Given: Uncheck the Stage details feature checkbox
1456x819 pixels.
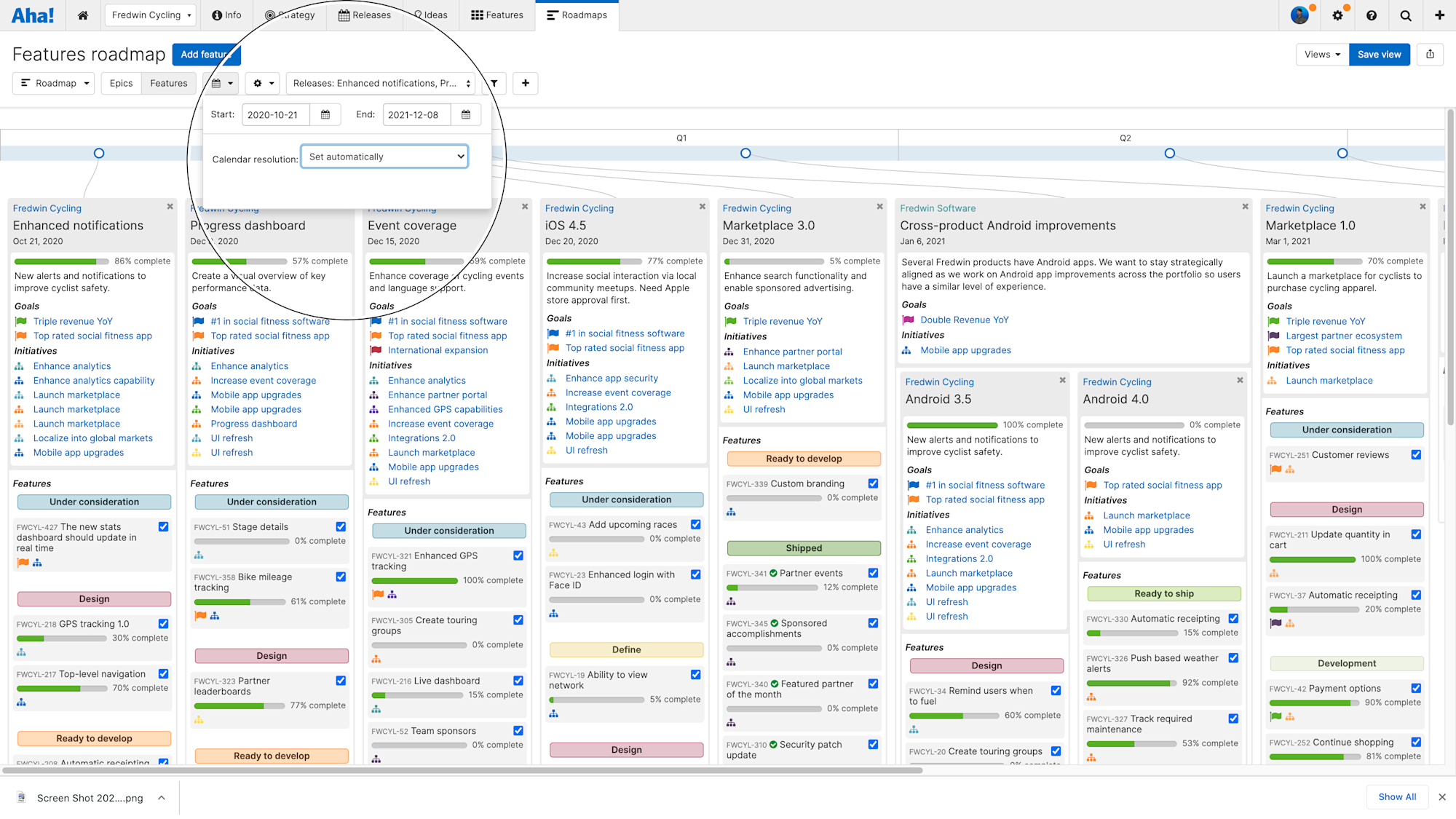Looking at the screenshot, I should click(x=341, y=526).
